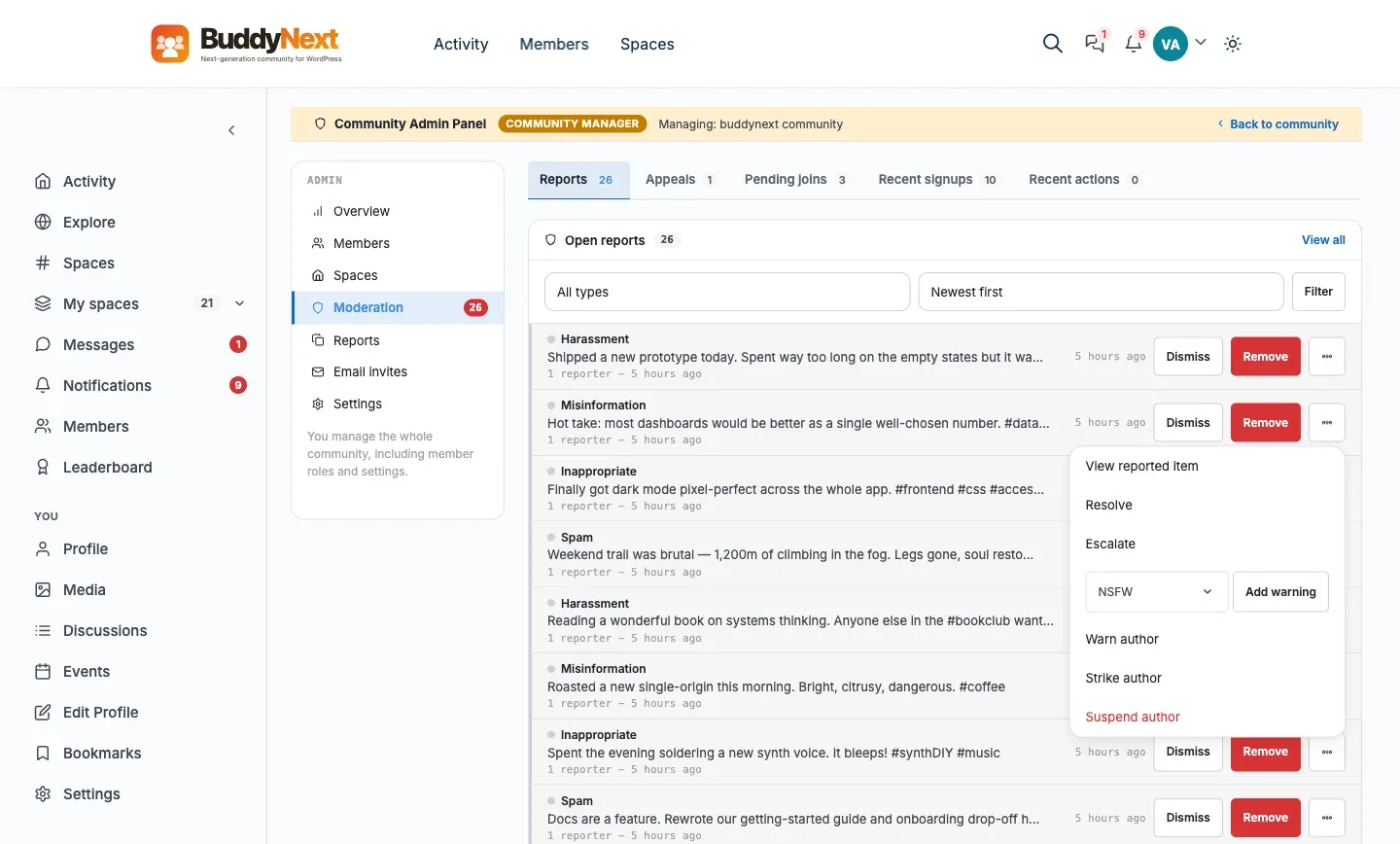The image size is (1400, 844).
Task: Choose Suspend author in the menu
Action: [x=1207, y=717]
